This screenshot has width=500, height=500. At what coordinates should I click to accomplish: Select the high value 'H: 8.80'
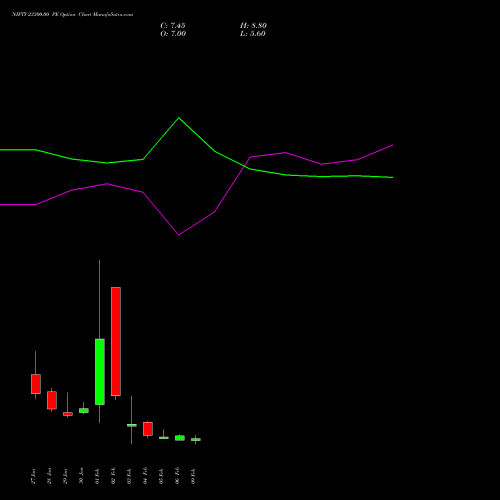253,26
